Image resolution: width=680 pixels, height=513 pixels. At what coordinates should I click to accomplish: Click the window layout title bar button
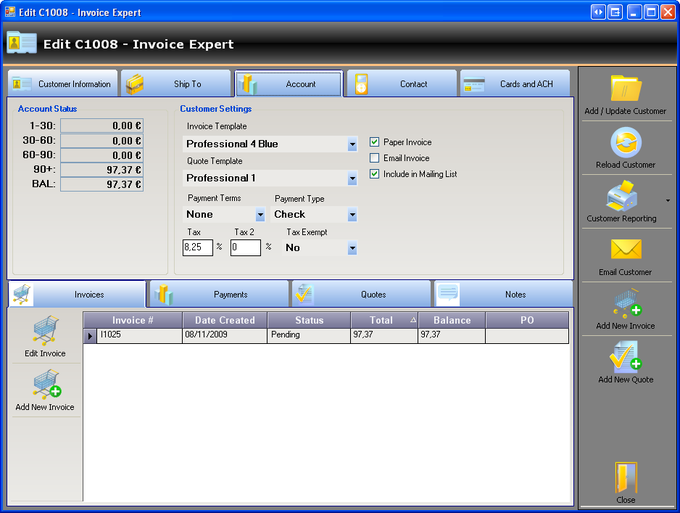pyautogui.click(x=615, y=12)
